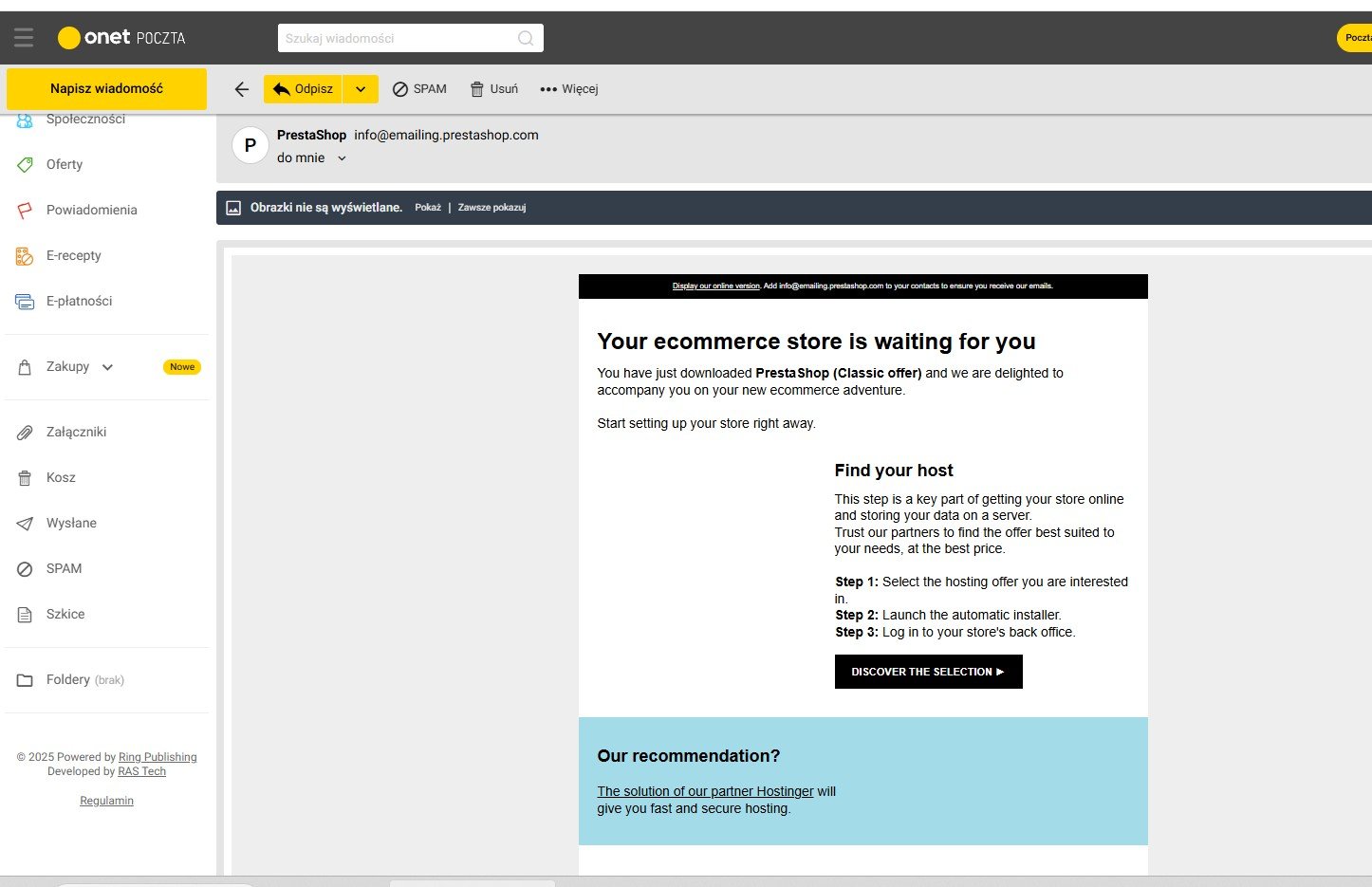The height and width of the screenshot is (887, 1372).
Task: Click the 'Find your host' heading
Action: pyautogui.click(x=894, y=471)
